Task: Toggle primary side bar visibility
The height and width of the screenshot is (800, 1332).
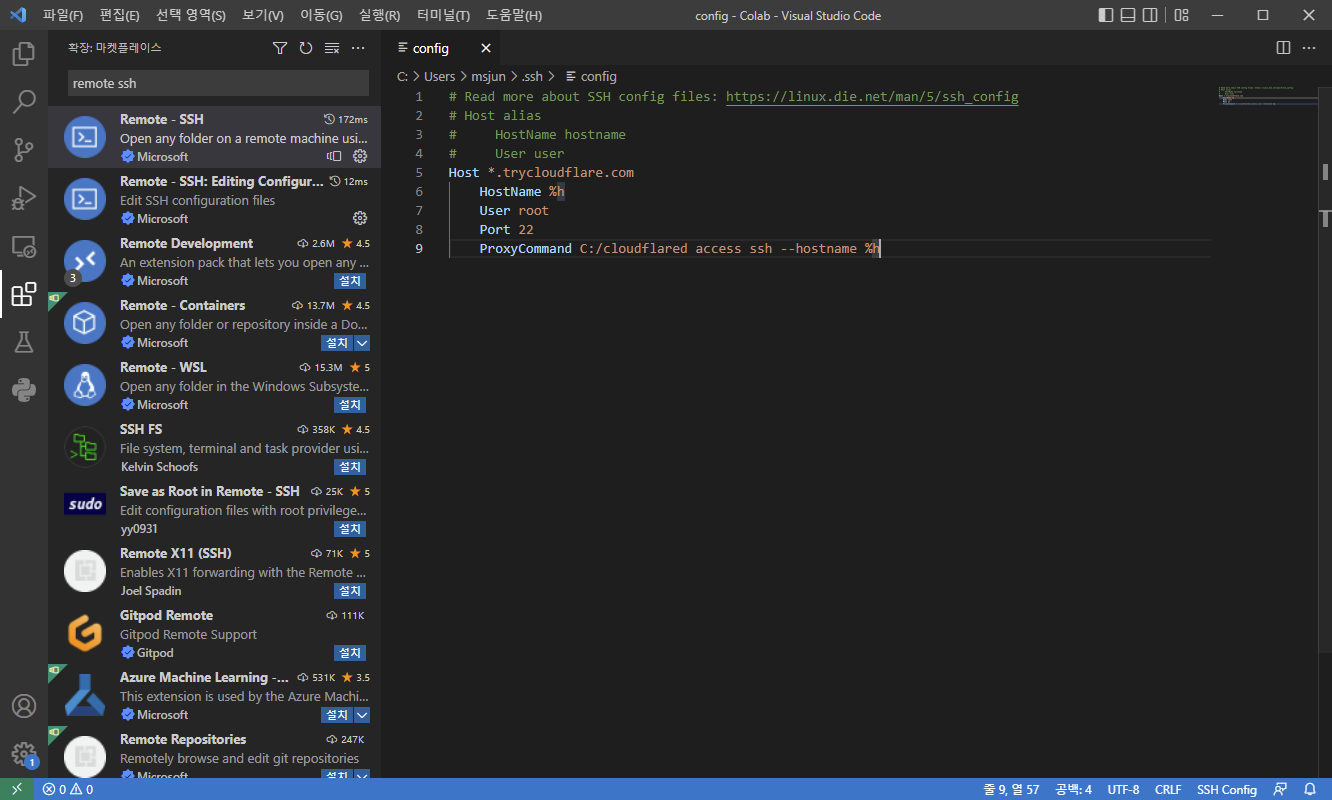Action: (x=1105, y=15)
